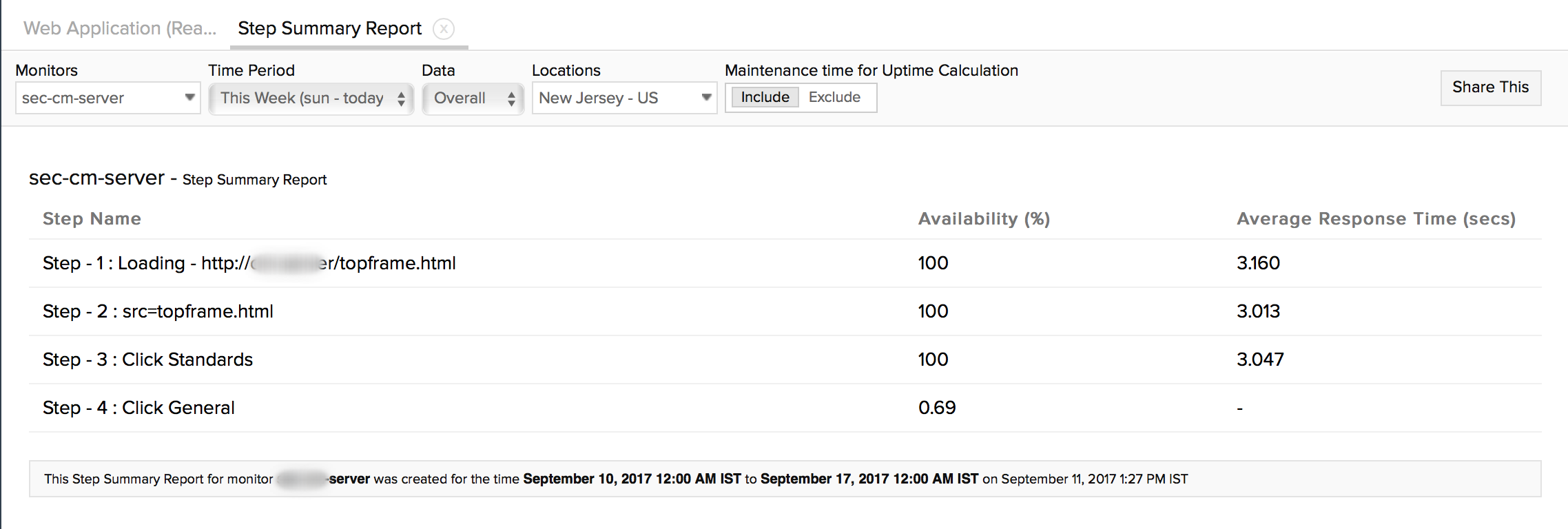The image size is (1568, 529).
Task: Close the Step Summary Report tab
Action: click(444, 29)
